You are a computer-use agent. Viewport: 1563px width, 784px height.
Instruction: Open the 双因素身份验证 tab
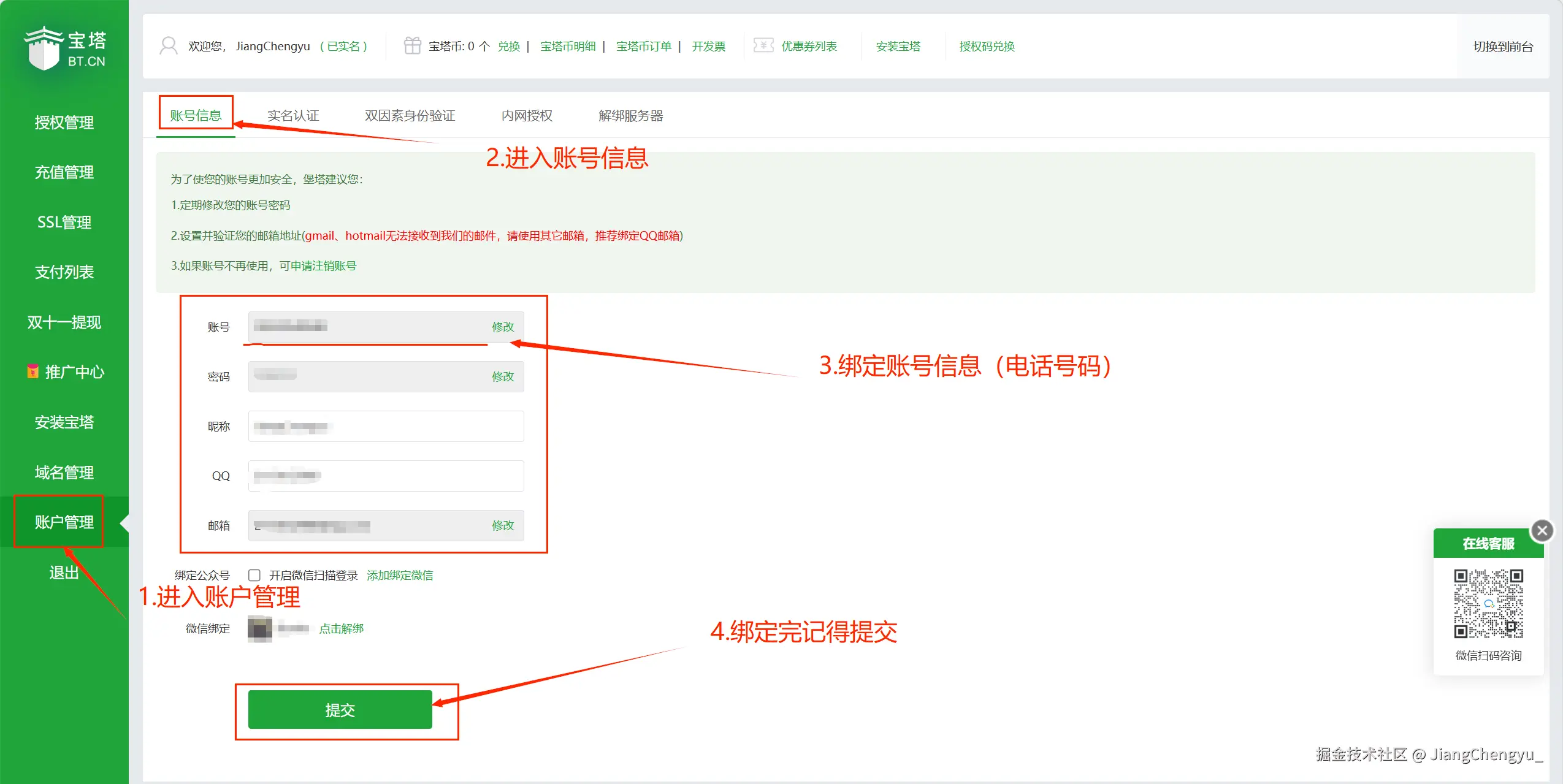pos(410,116)
